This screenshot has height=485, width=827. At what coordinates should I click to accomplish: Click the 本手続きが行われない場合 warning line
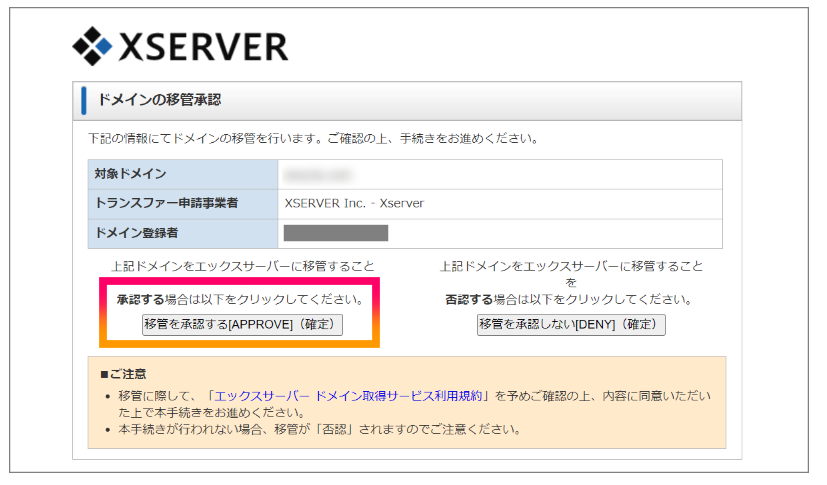[x=319, y=430]
